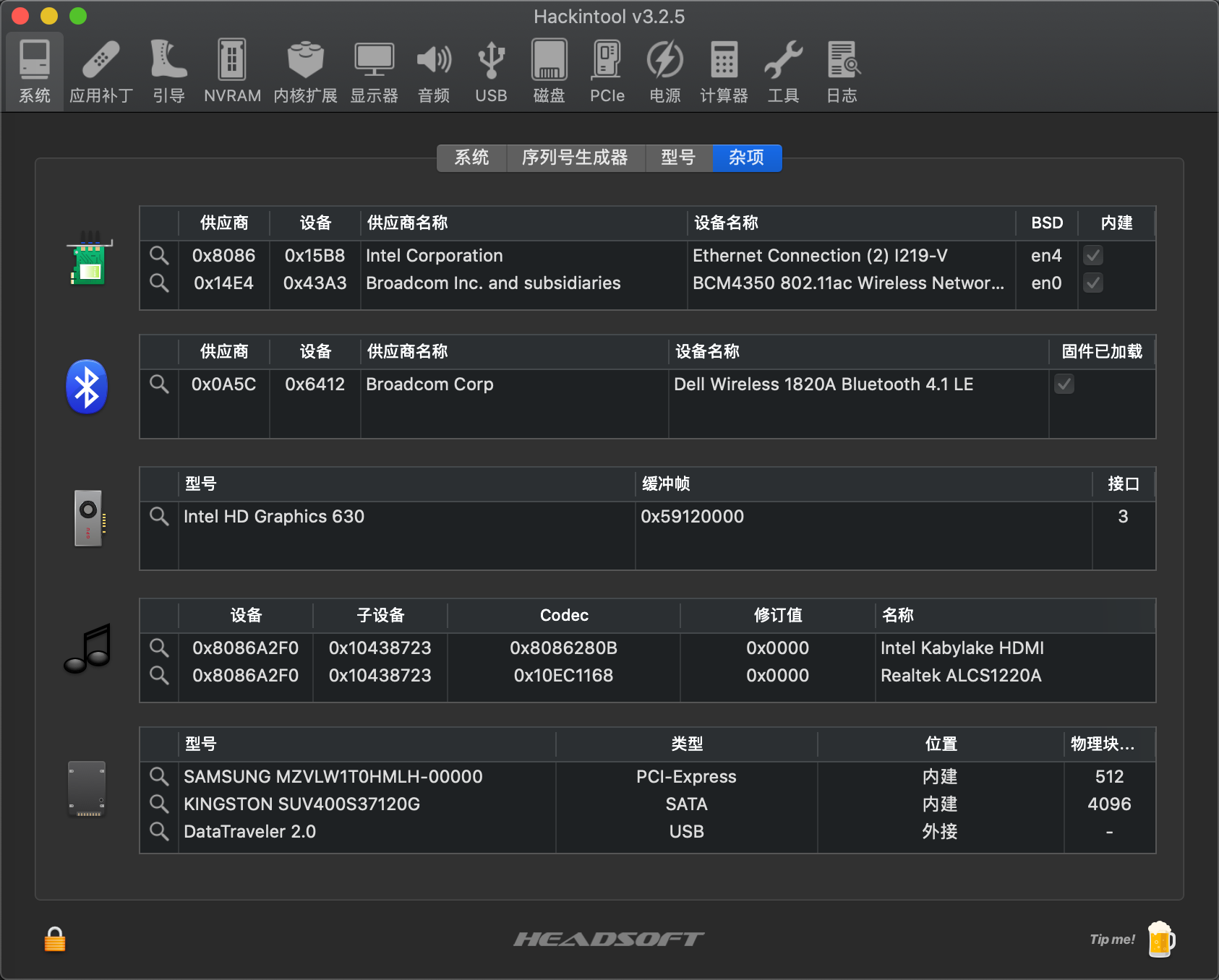Screen dimensions: 1219x980
Task: Click the music note audio icon
Action: pyautogui.click(x=88, y=648)
